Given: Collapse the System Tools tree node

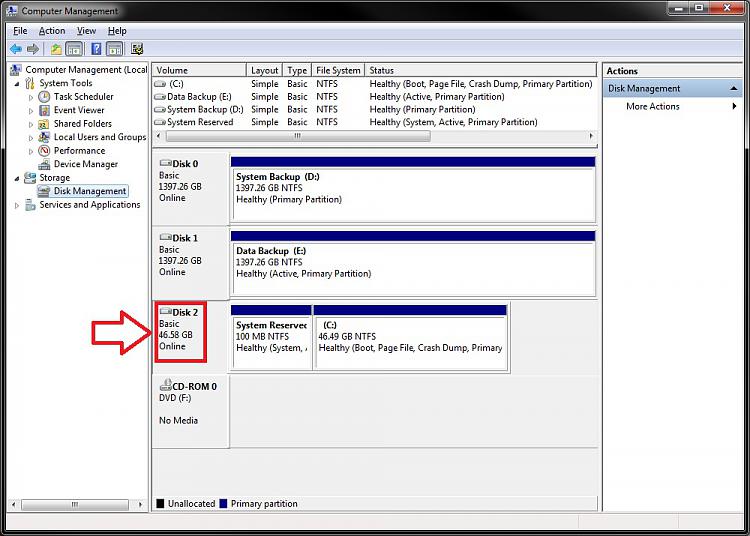Looking at the screenshot, I should [x=17, y=84].
